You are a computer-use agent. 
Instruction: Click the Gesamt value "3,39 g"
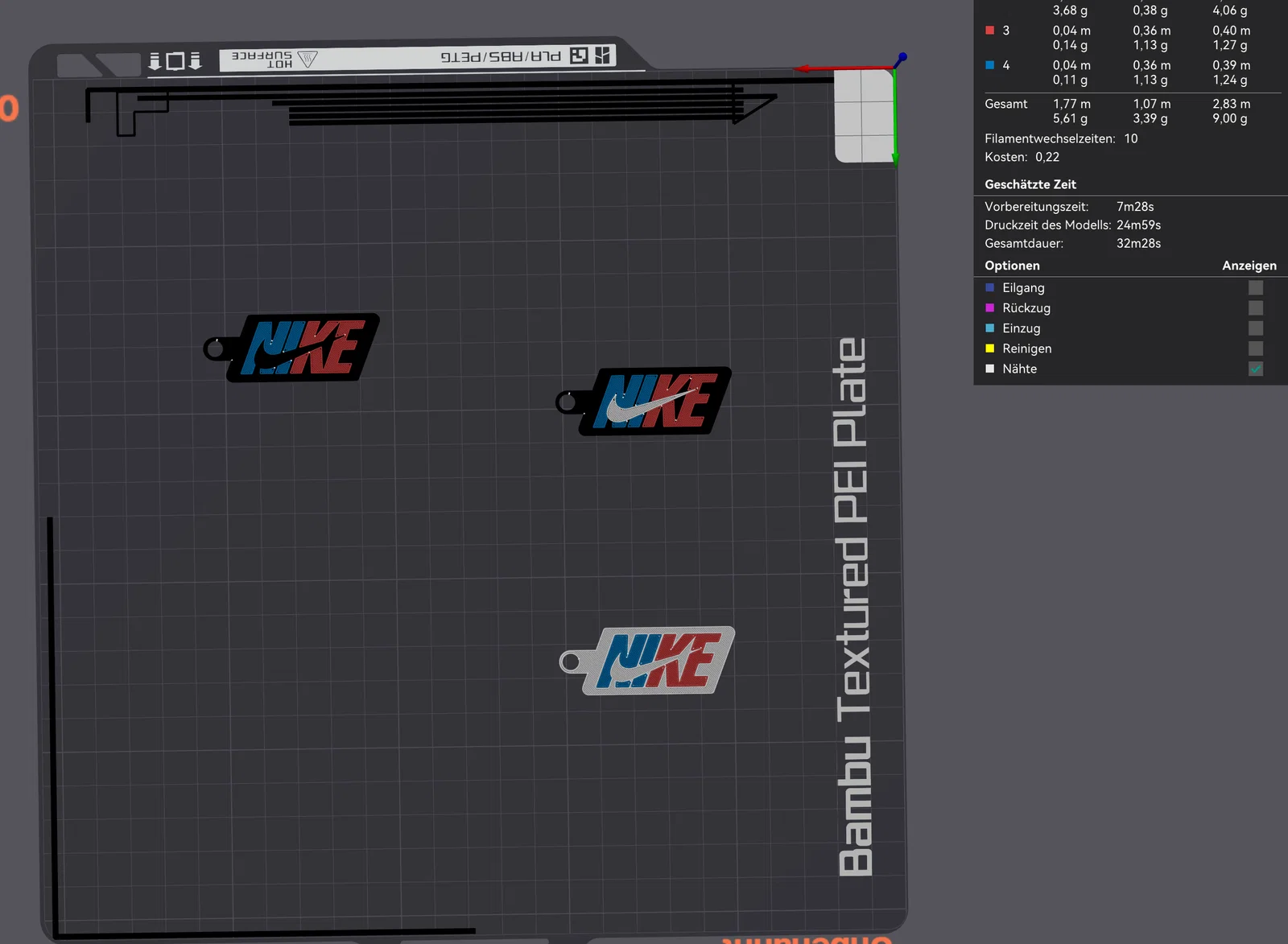[1150, 118]
